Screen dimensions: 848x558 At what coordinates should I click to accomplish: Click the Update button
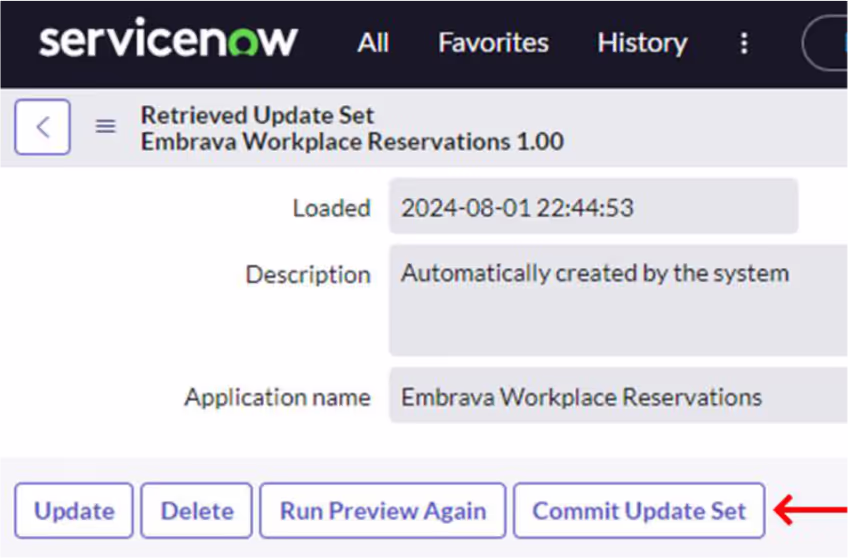(x=74, y=510)
